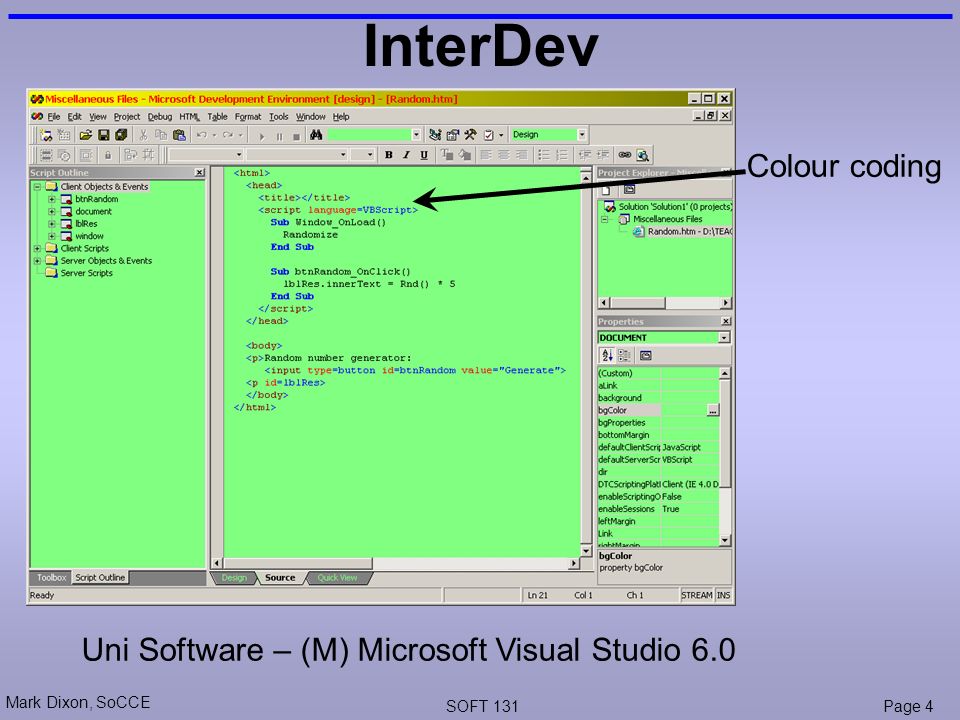Click the Redo arrow icon

click(x=228, y=135)
